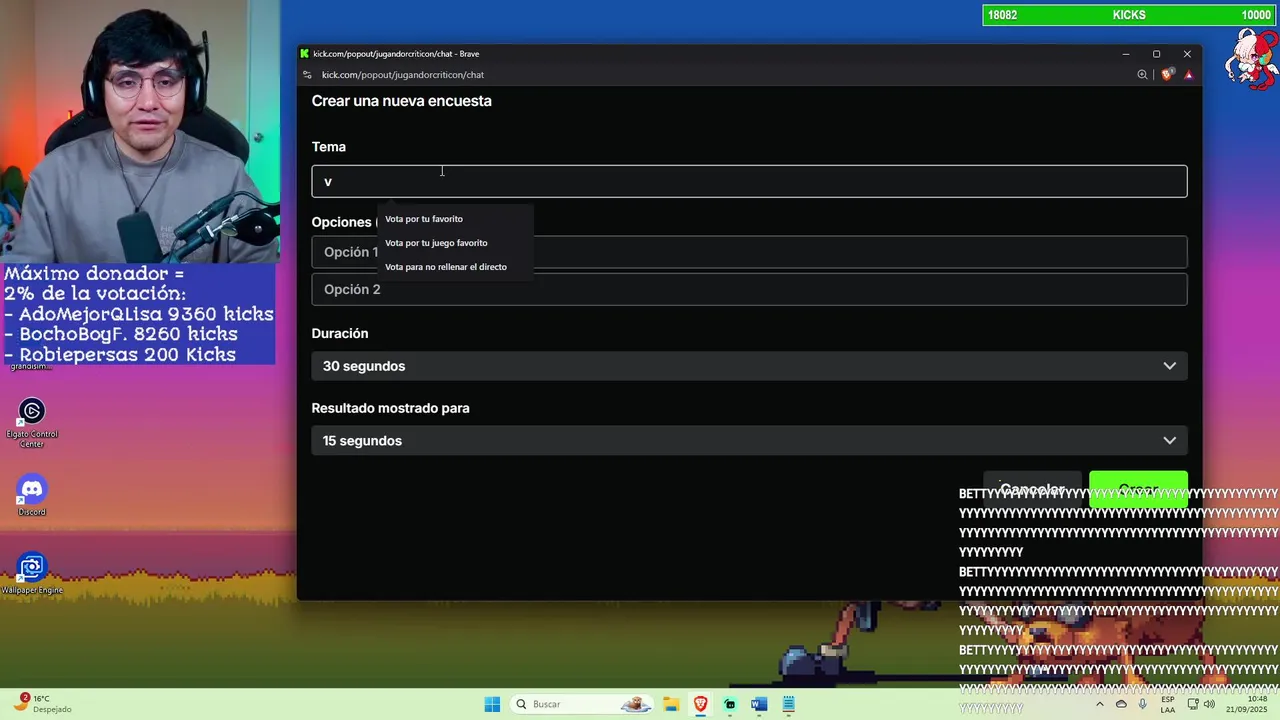Click 'BochoBoyF. 8260 kicks' donor line
Viewport: 1280px width, 720px height.
pyautogui.click(x=122, y=334)
